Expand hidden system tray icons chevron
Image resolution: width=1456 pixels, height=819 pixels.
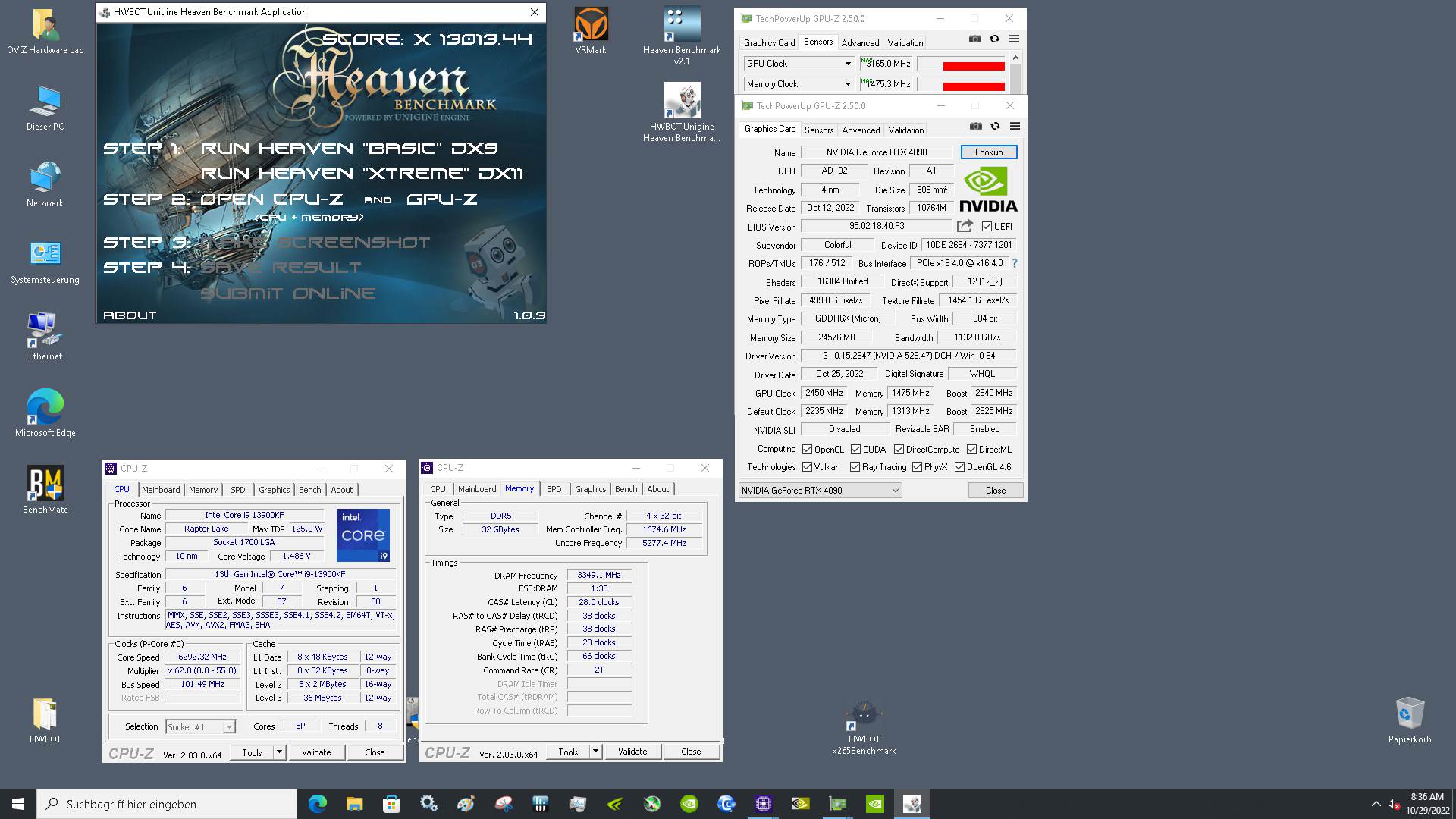tap(1376, 804)
